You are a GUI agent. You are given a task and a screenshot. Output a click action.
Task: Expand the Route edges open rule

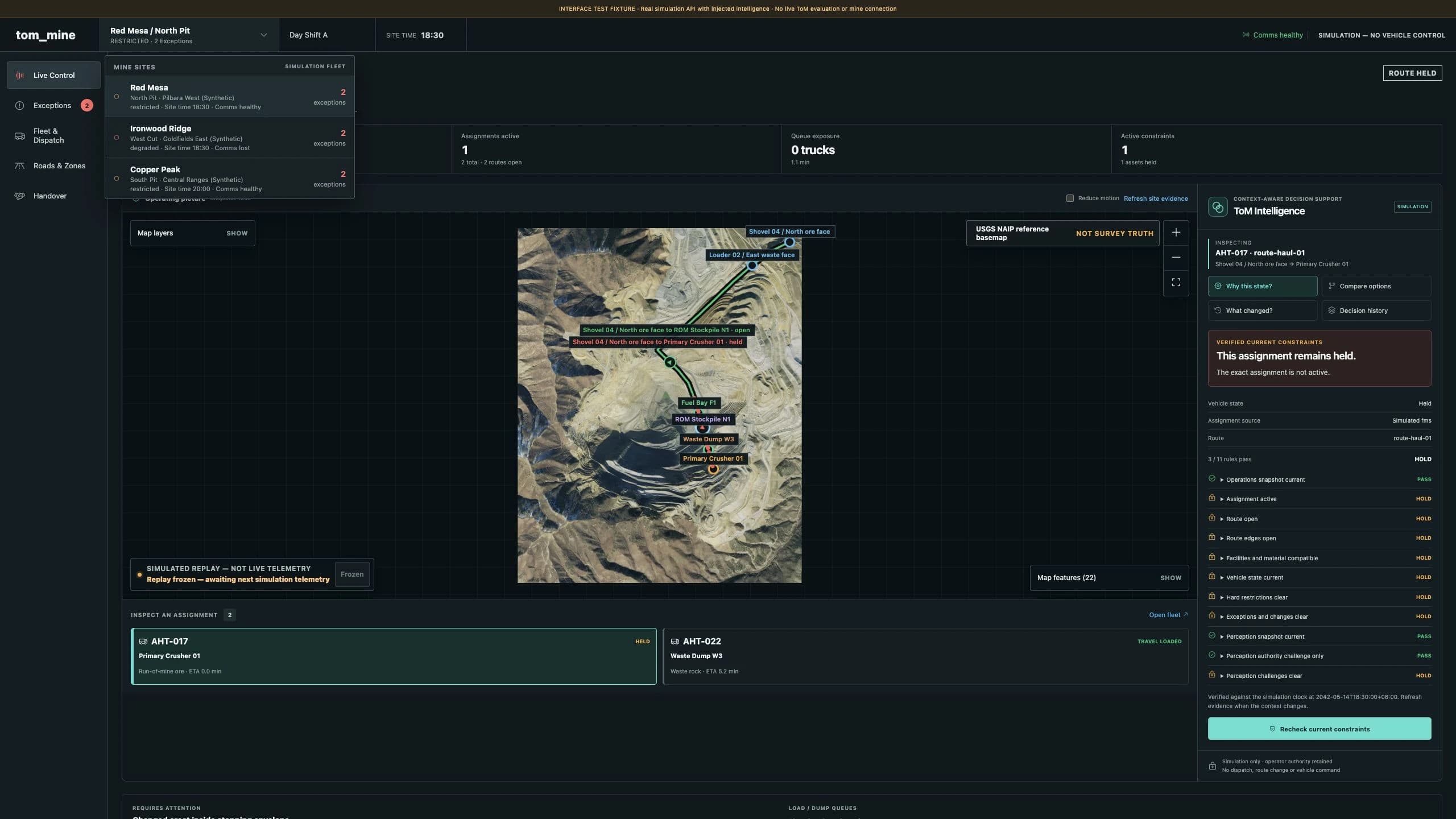click(1319, 538)
